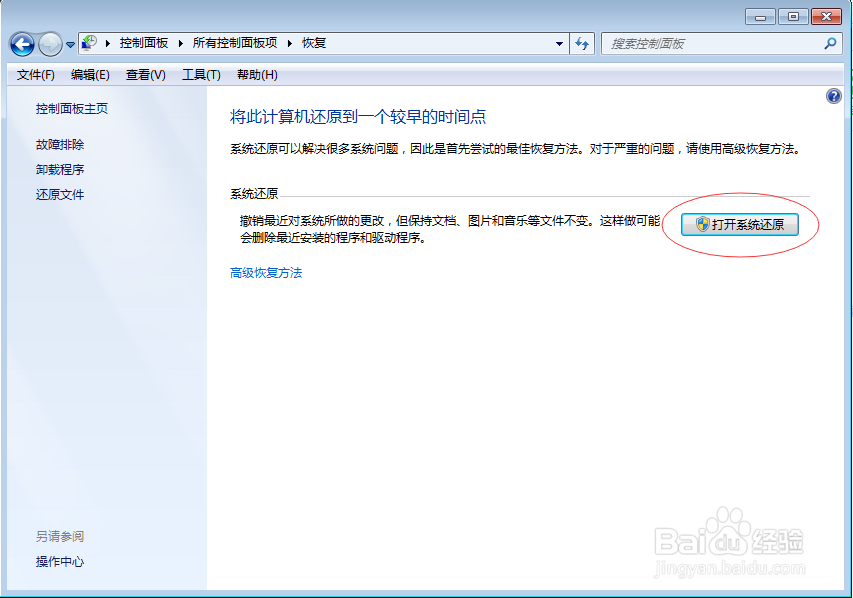Click the search magnifier icon
Image resolution: width=853 pixels, height=598 pixels.
click(x=828, y=43)
